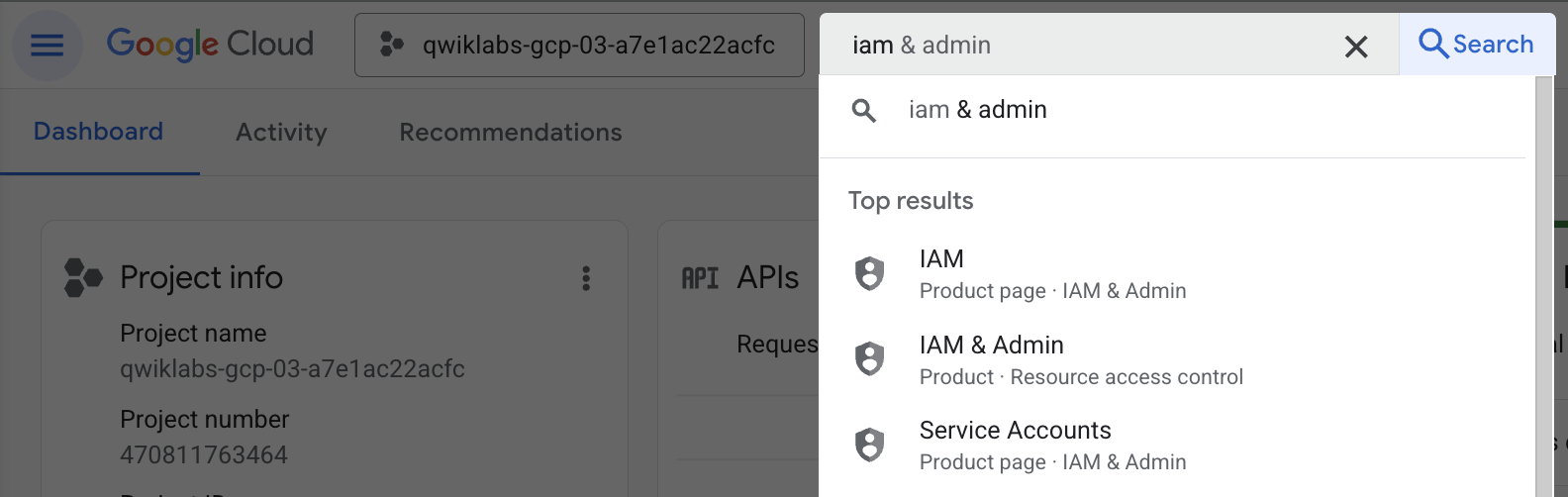1568x497 pixels.
Task: Select the iam & admin search suggestion
Action: (1172, 110)
